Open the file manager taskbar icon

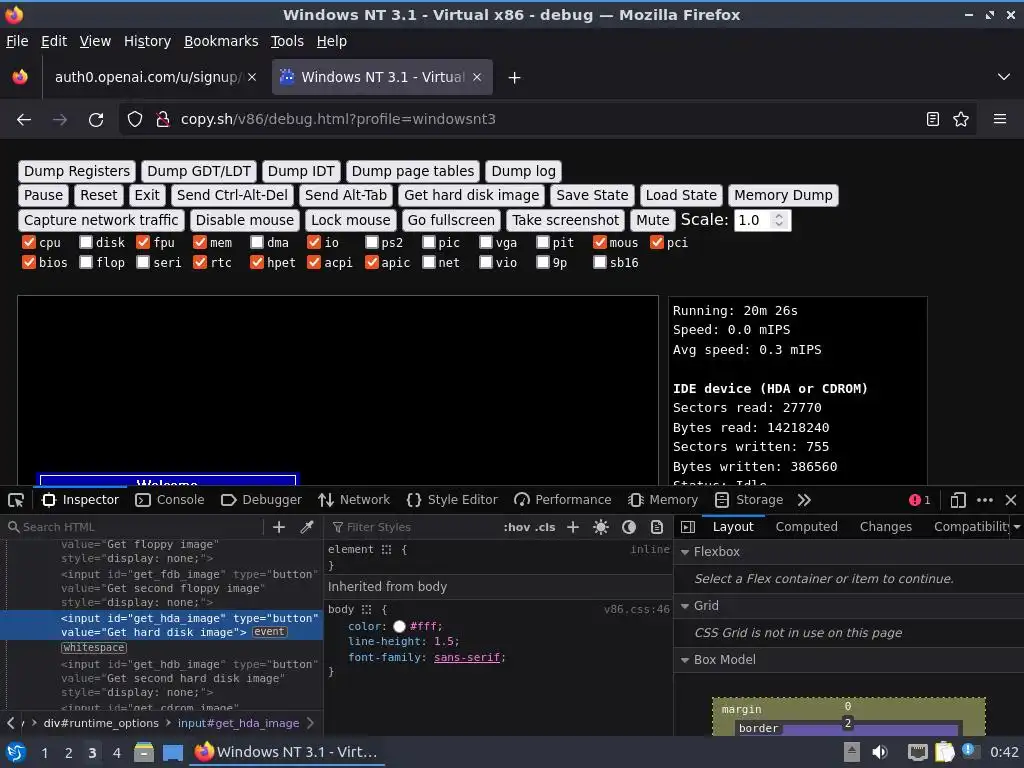(144, 752)
